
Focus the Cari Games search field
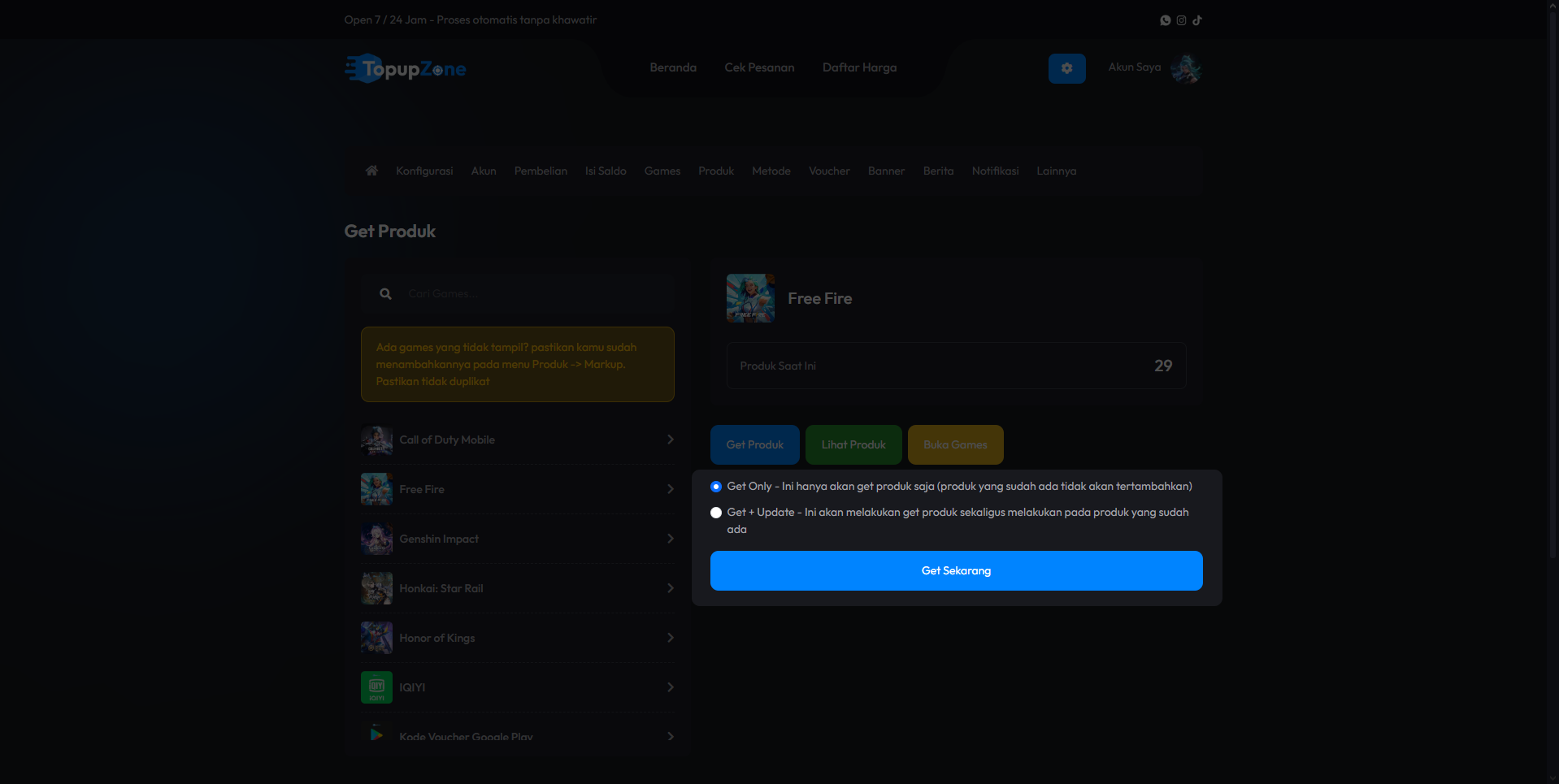pyautogui.click(x=517, y=294)
